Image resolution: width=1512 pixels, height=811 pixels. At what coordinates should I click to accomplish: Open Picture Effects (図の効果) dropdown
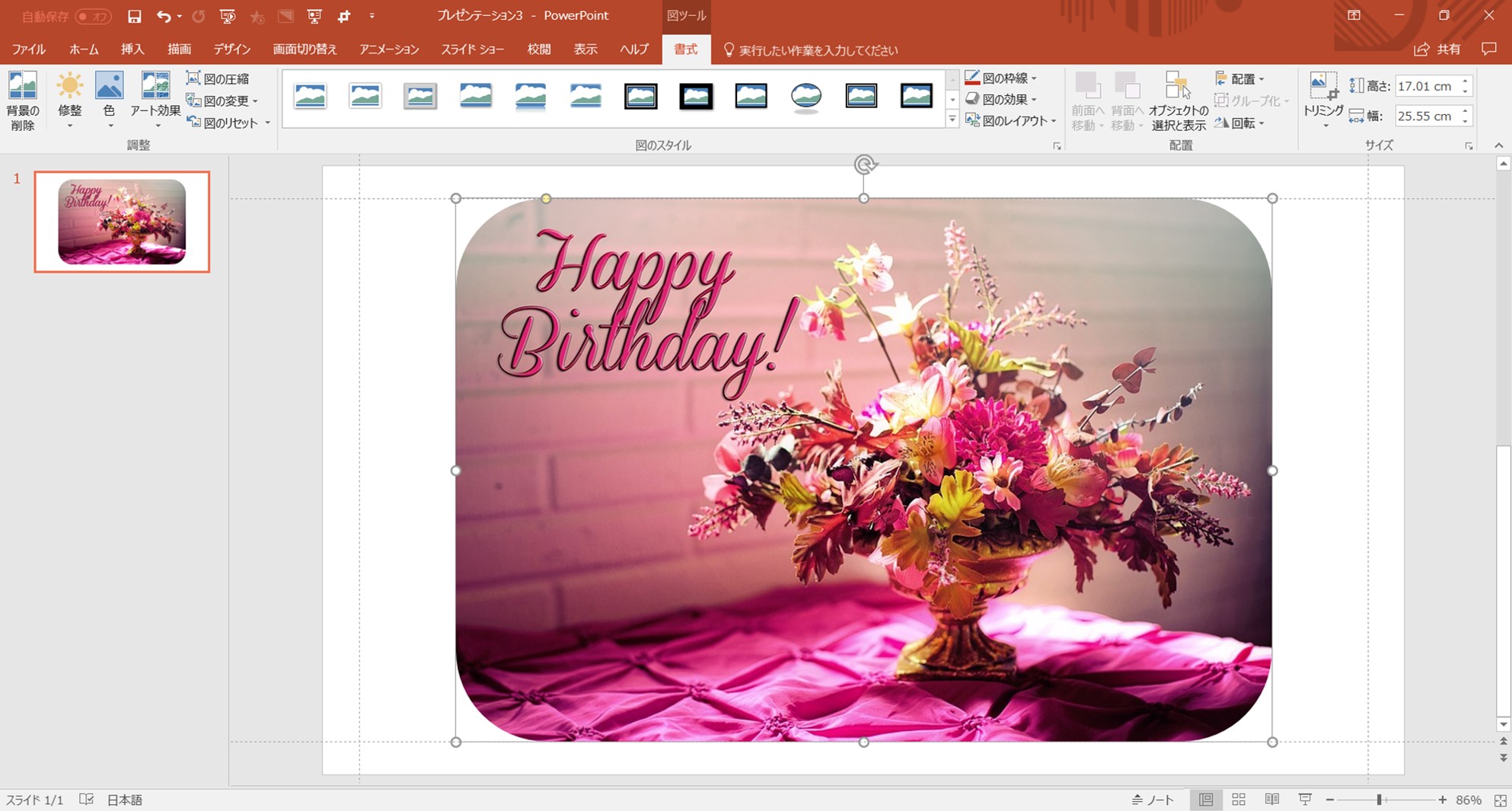pyautogui.click(x=1001, y=99)
